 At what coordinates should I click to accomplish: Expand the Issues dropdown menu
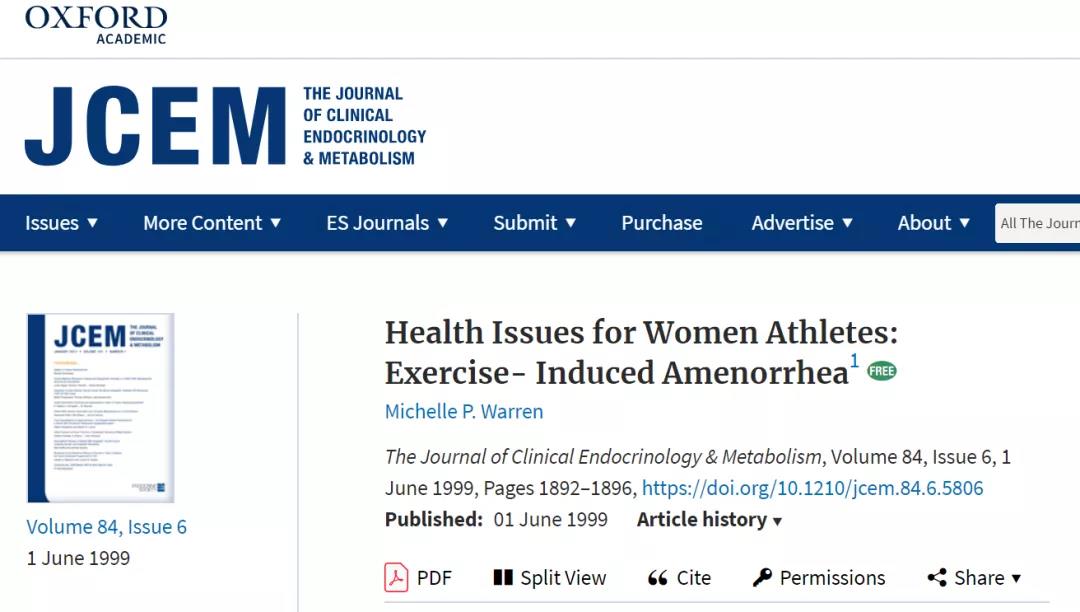coord(61,223)
